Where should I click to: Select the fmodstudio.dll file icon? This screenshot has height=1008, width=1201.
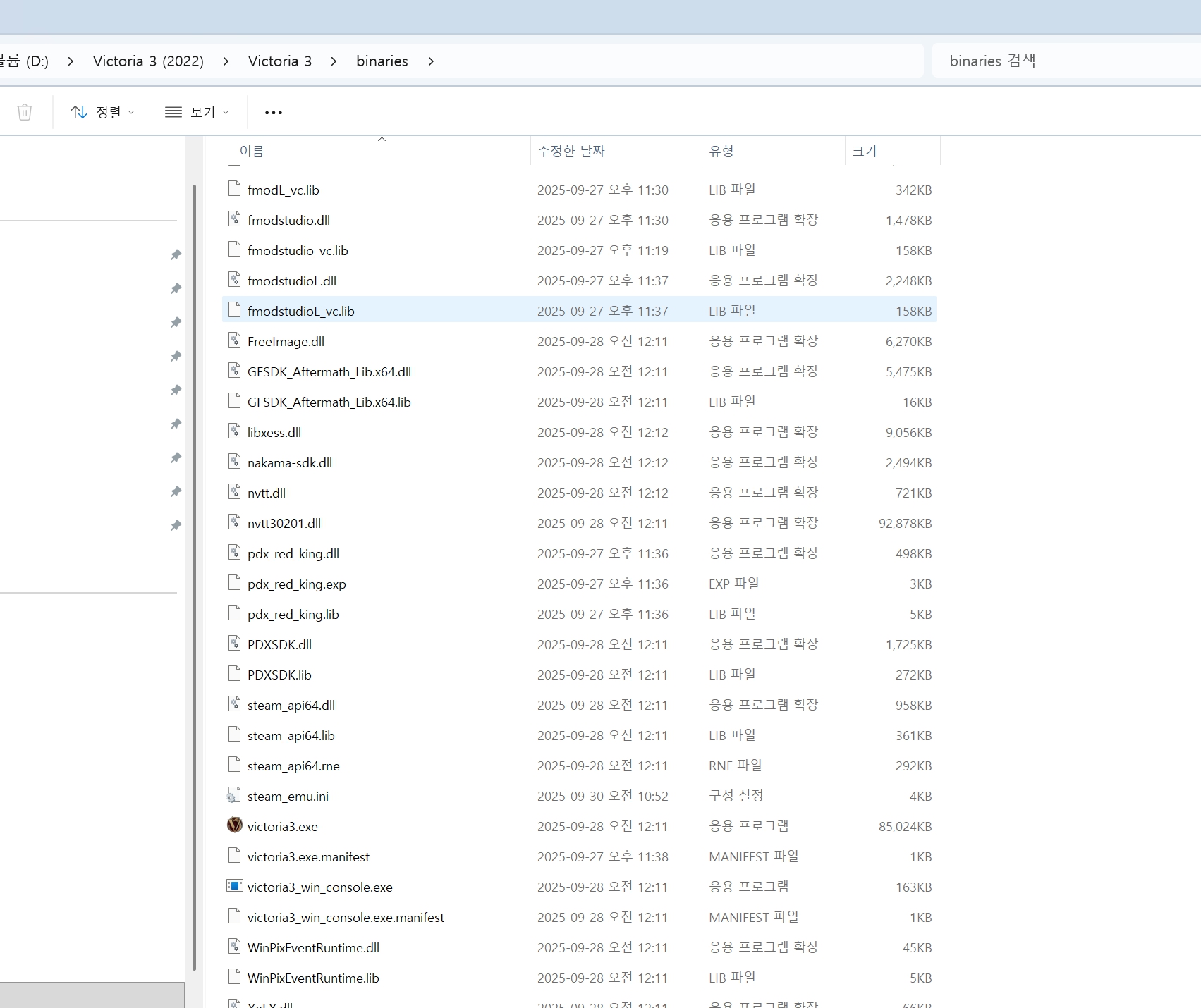234,219
